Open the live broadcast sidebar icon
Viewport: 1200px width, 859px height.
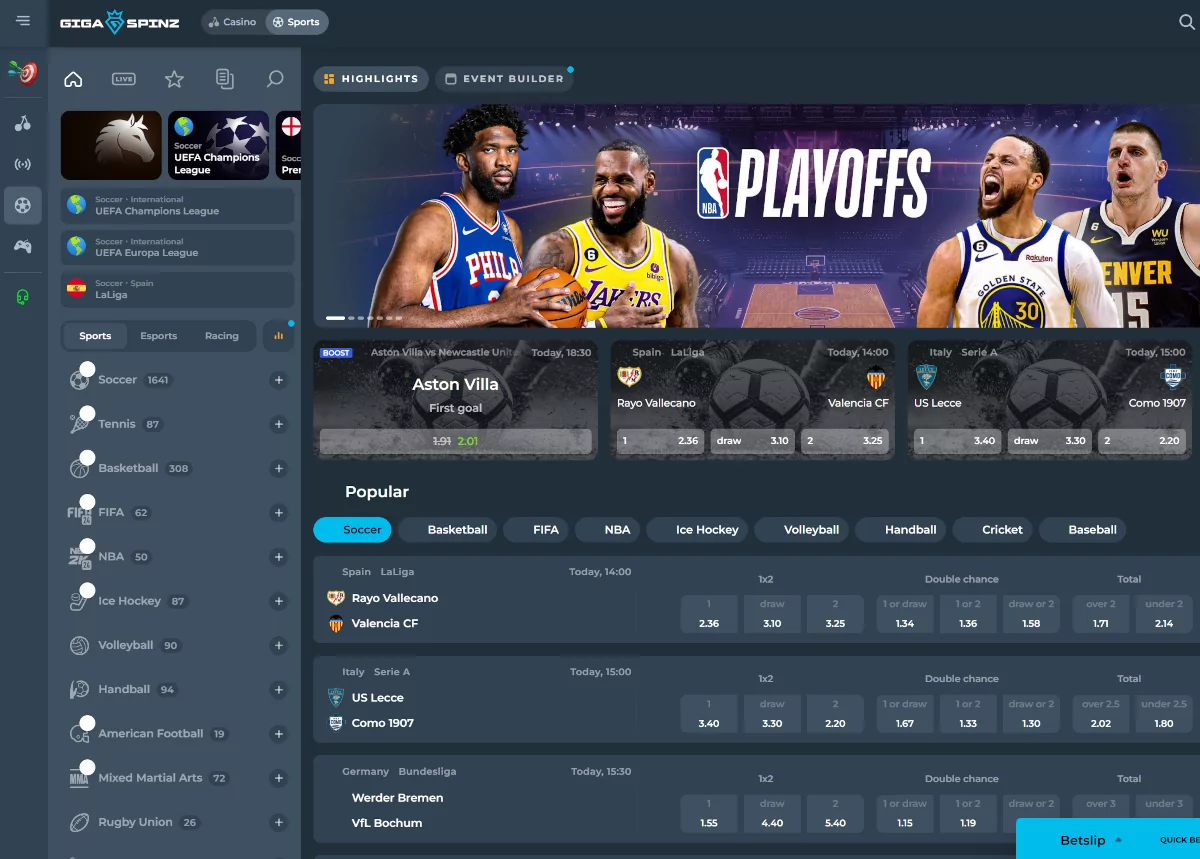[x=23, y=165]
